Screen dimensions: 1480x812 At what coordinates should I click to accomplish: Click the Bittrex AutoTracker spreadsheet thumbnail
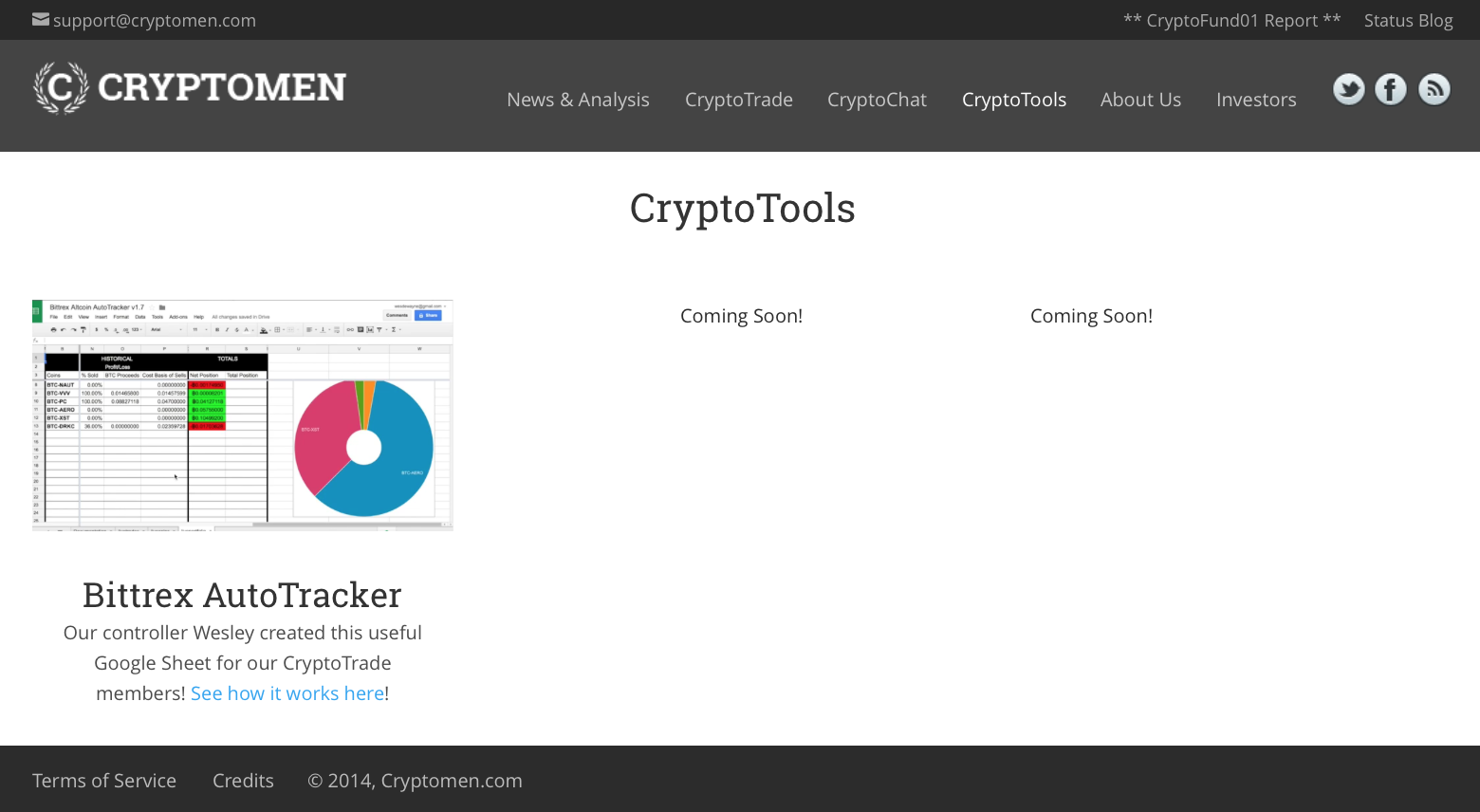pyautogui.click(x=243, y=415)
